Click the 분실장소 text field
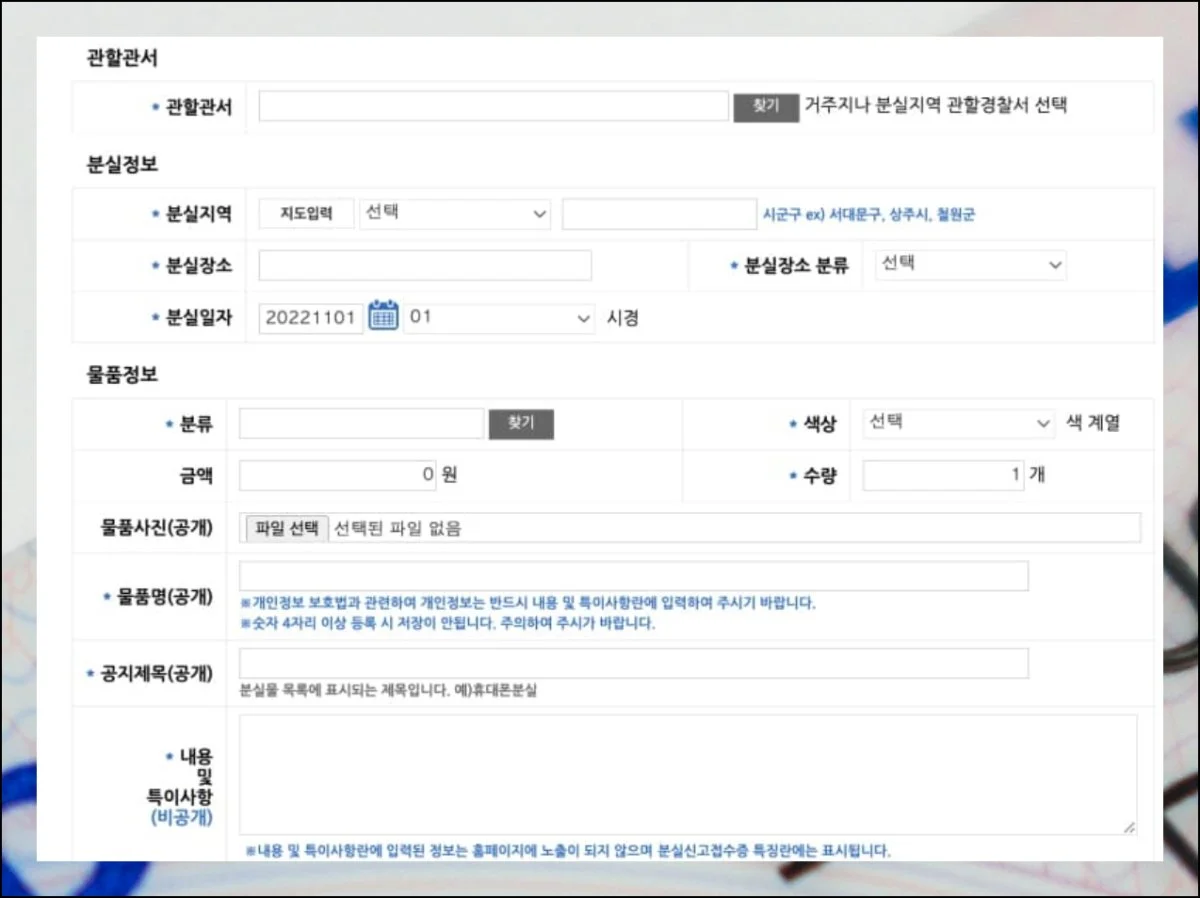Screen dimensions: 1200x898 point(425,264)
